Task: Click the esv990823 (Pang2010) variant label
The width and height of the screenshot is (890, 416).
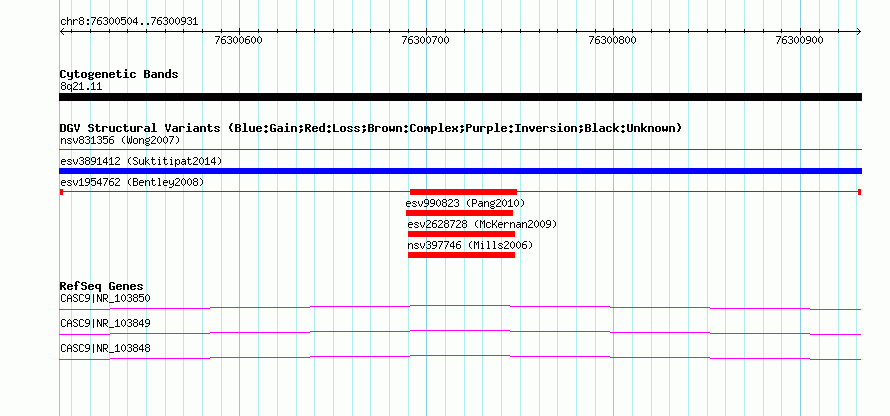Action: coord(465,203)
